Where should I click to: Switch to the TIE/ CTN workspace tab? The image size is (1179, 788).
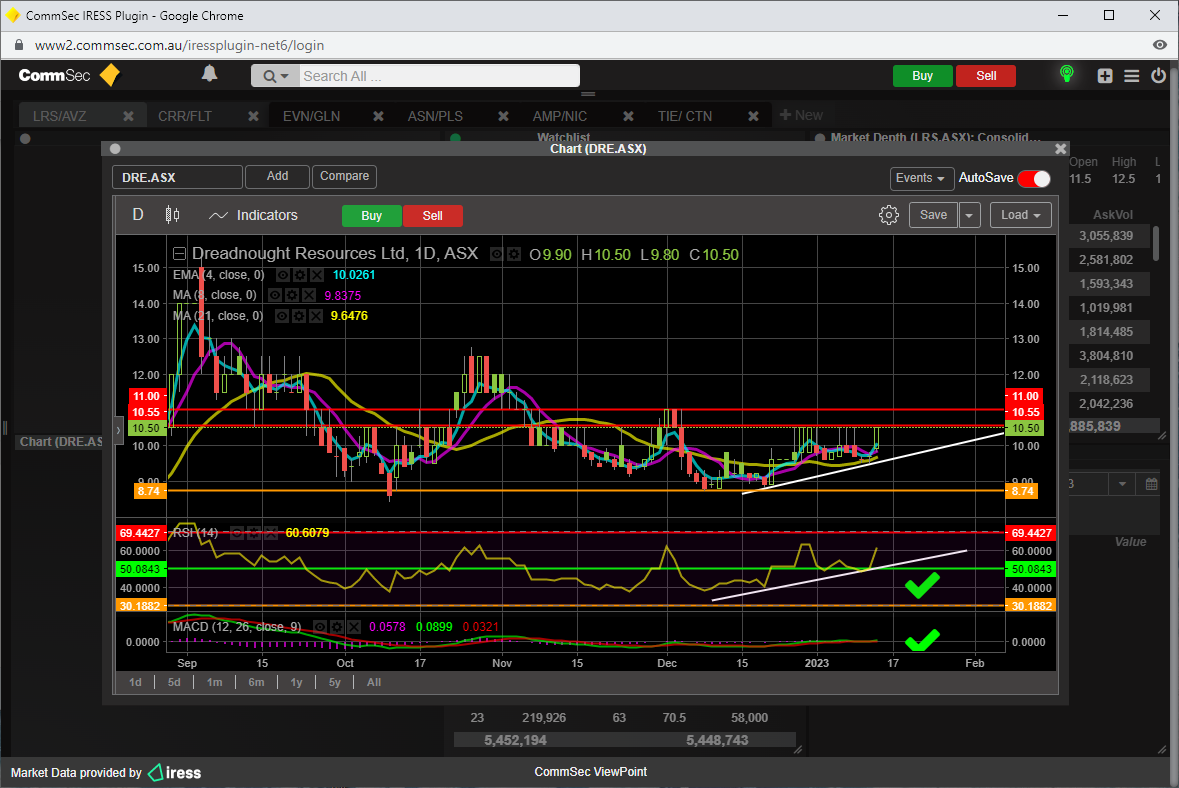(685, 117)
